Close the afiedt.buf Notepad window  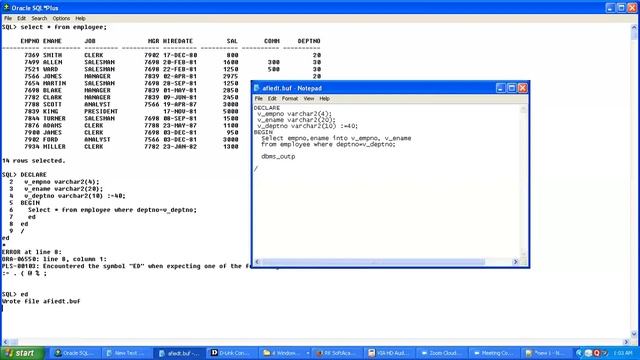[522, 88]
